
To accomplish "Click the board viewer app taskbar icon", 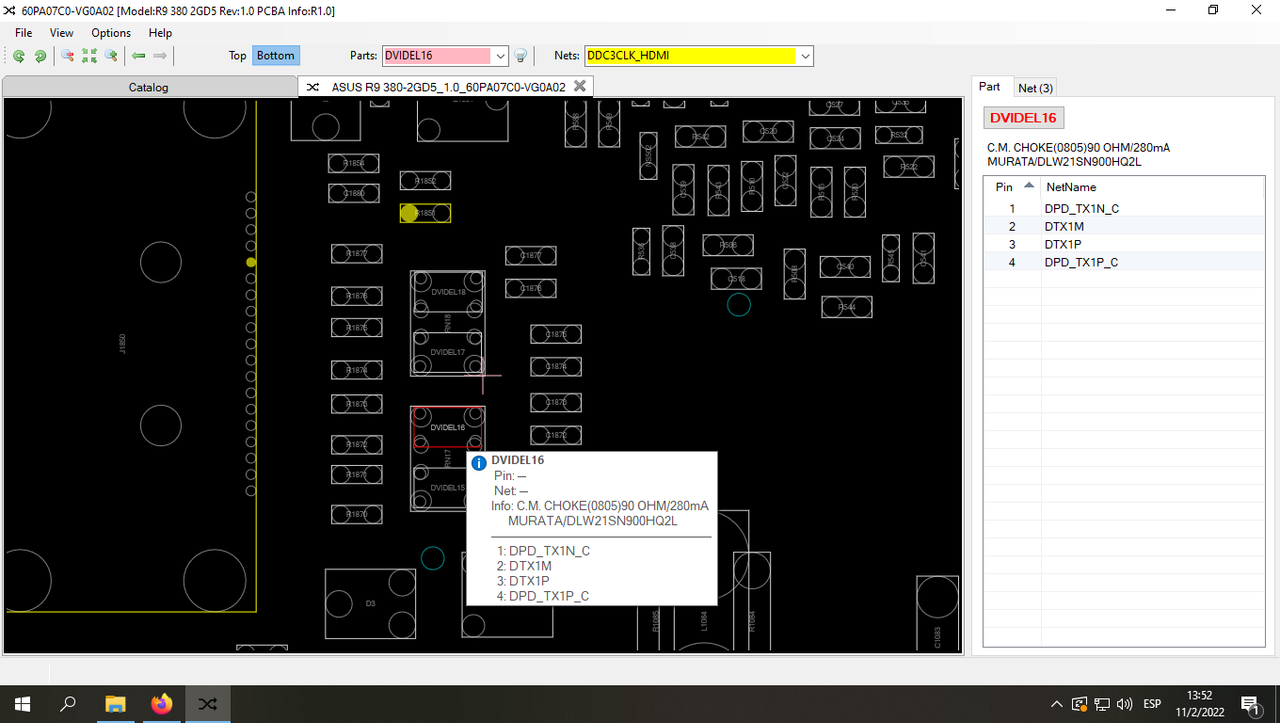I will coord(207,704).
